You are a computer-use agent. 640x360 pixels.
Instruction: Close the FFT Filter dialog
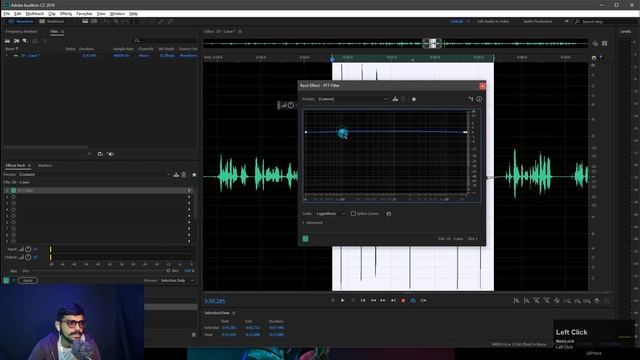482,86
